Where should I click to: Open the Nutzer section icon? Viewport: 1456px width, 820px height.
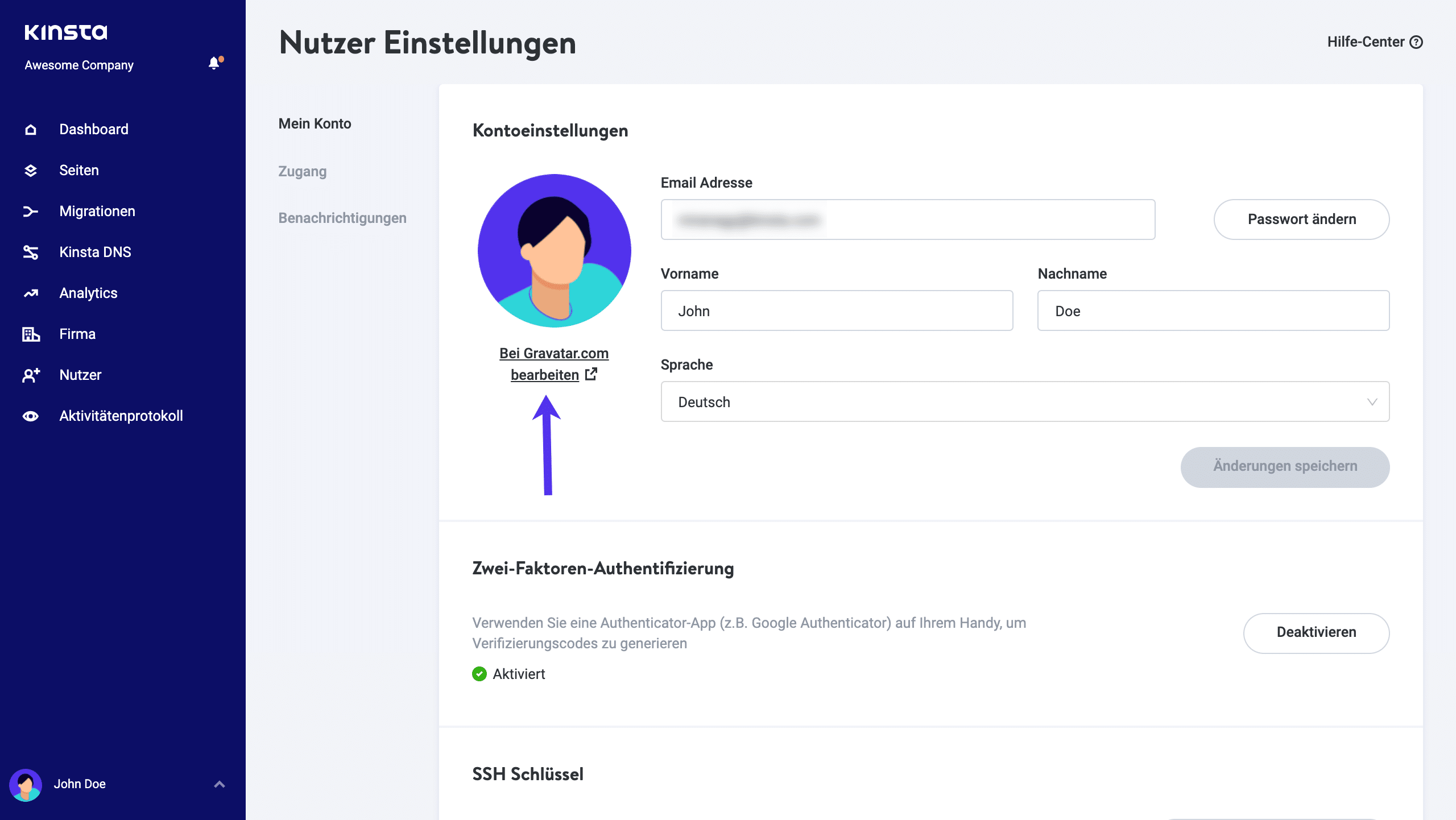click(x=30, y=375)
